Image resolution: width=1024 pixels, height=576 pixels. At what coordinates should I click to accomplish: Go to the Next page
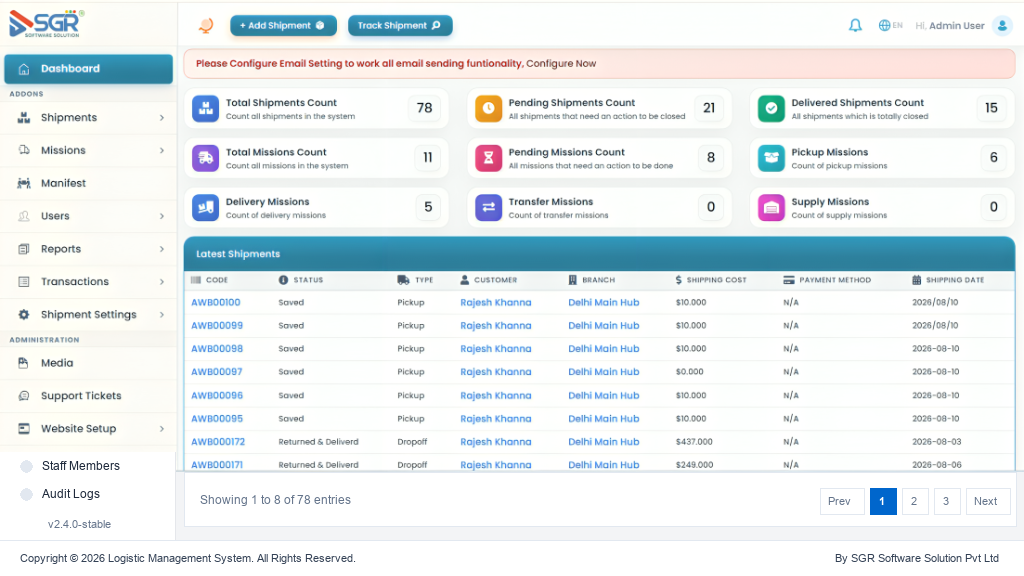tap(987, 502)
